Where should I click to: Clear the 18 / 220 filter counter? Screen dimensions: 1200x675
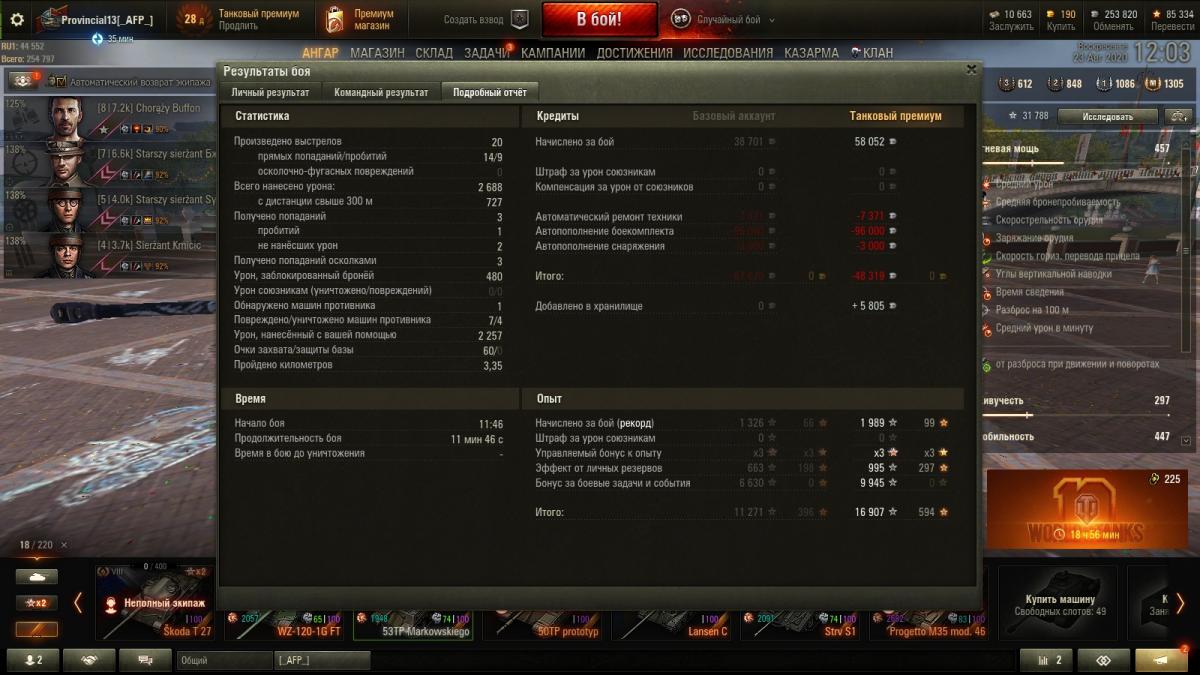coord(64,545)
